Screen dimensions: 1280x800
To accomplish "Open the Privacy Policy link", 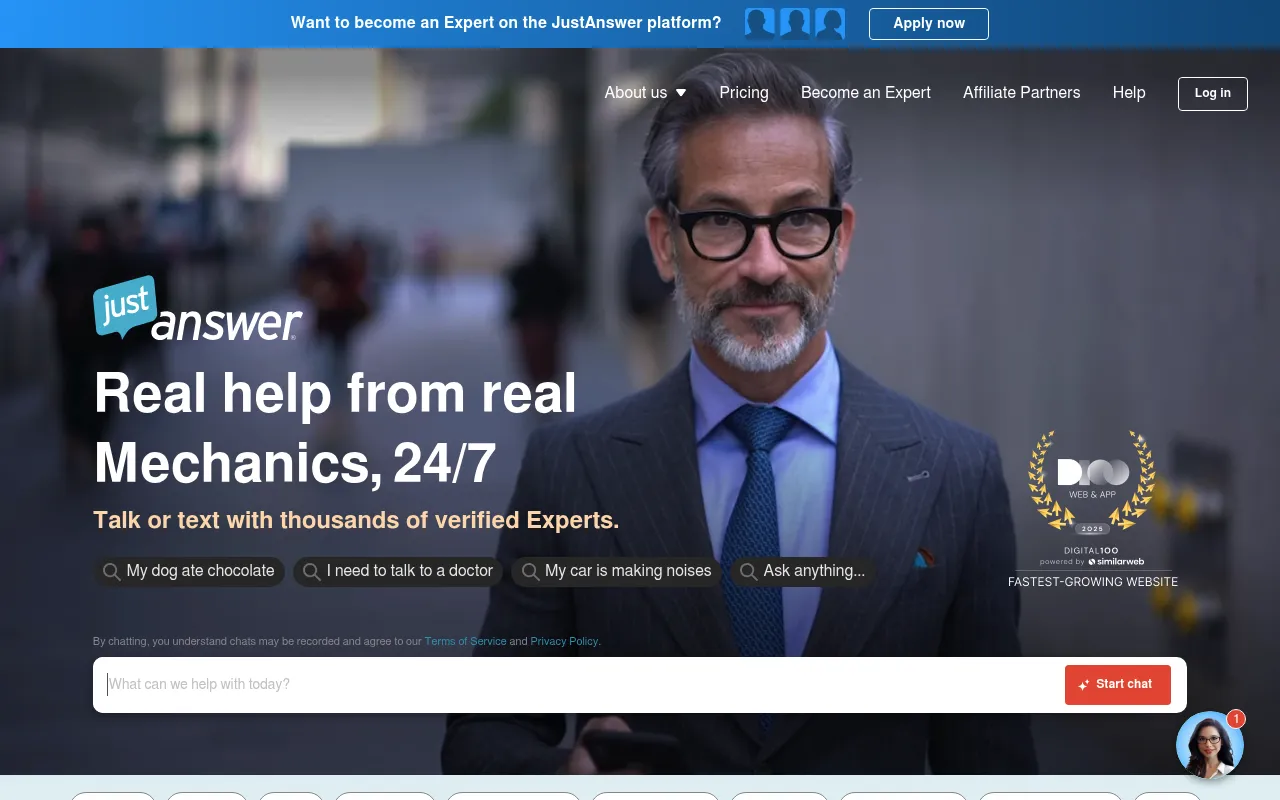I will [564, 641].
